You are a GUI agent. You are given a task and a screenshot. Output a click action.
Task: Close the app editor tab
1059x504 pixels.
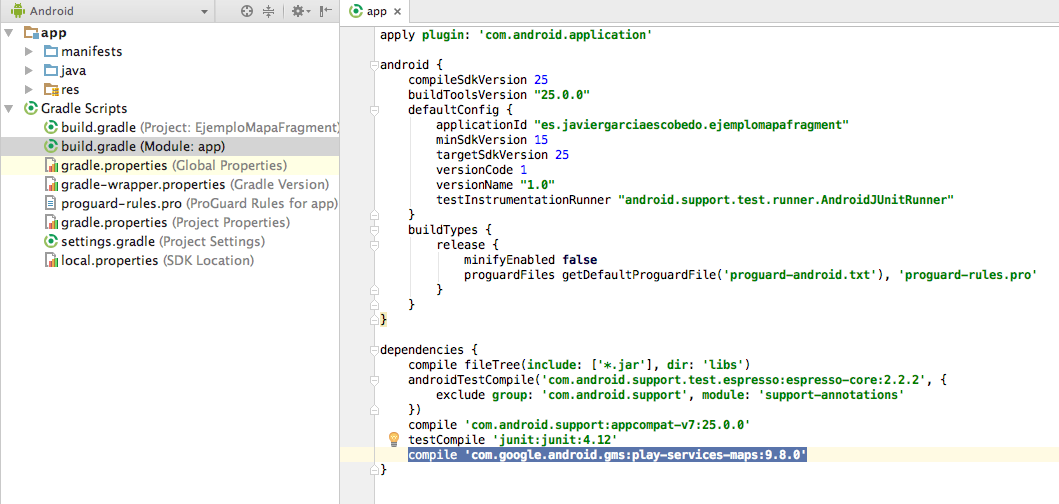397,12
